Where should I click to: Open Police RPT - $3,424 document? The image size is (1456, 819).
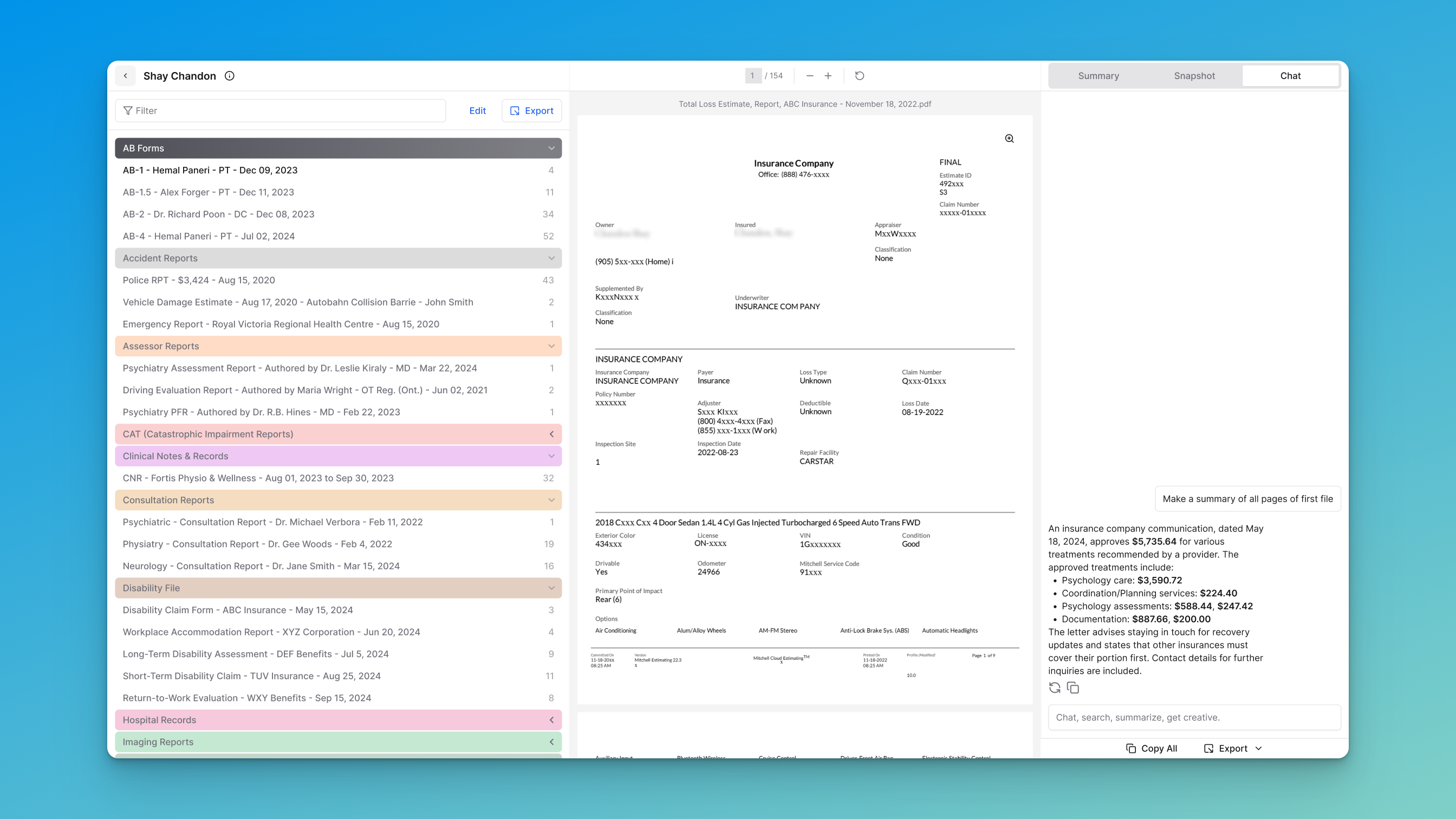pos(199,281)
